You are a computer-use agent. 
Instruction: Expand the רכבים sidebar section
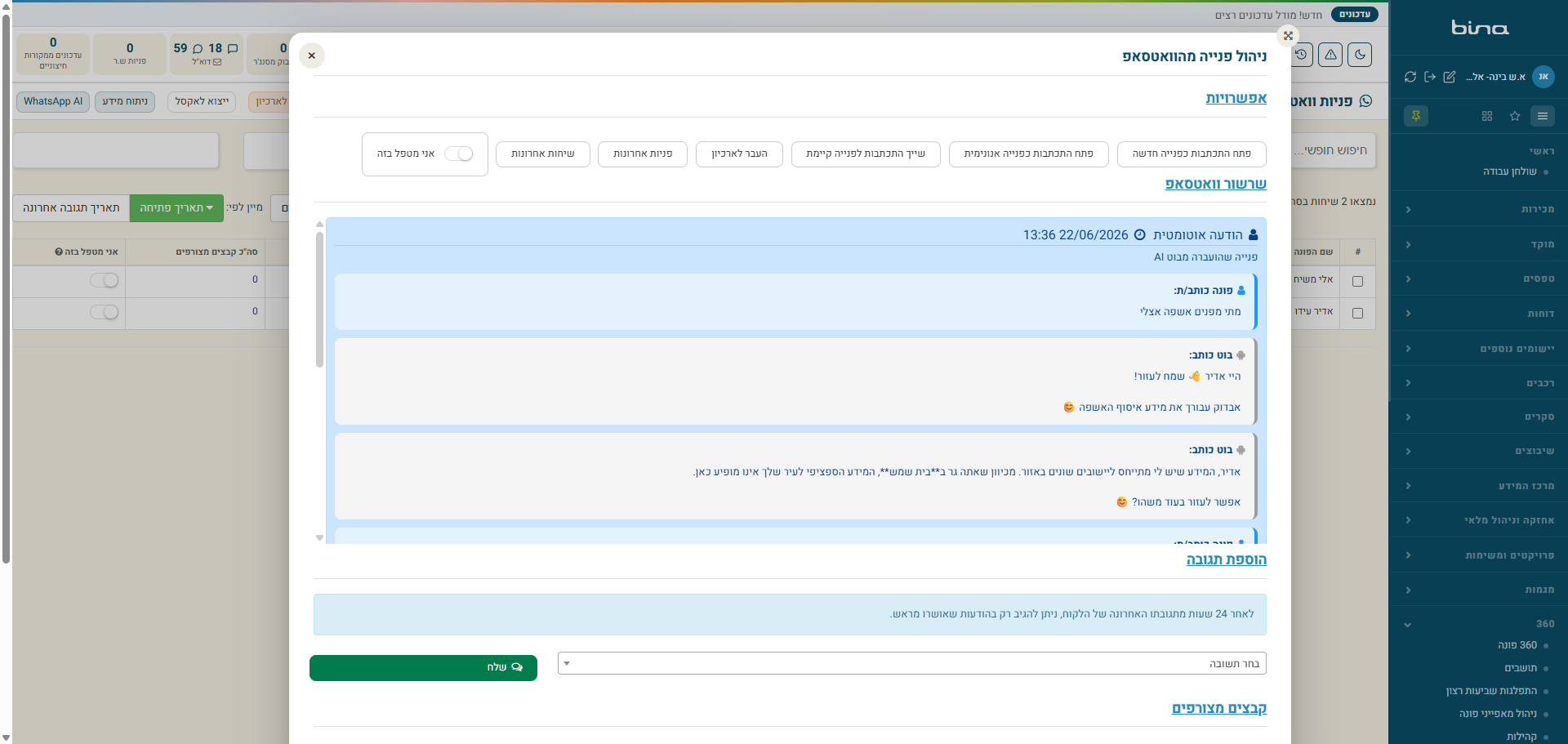point(1478,383)
